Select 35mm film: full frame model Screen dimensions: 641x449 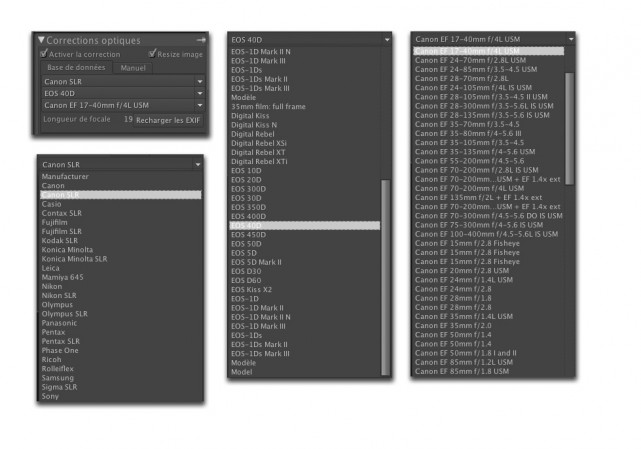[268, 106]
